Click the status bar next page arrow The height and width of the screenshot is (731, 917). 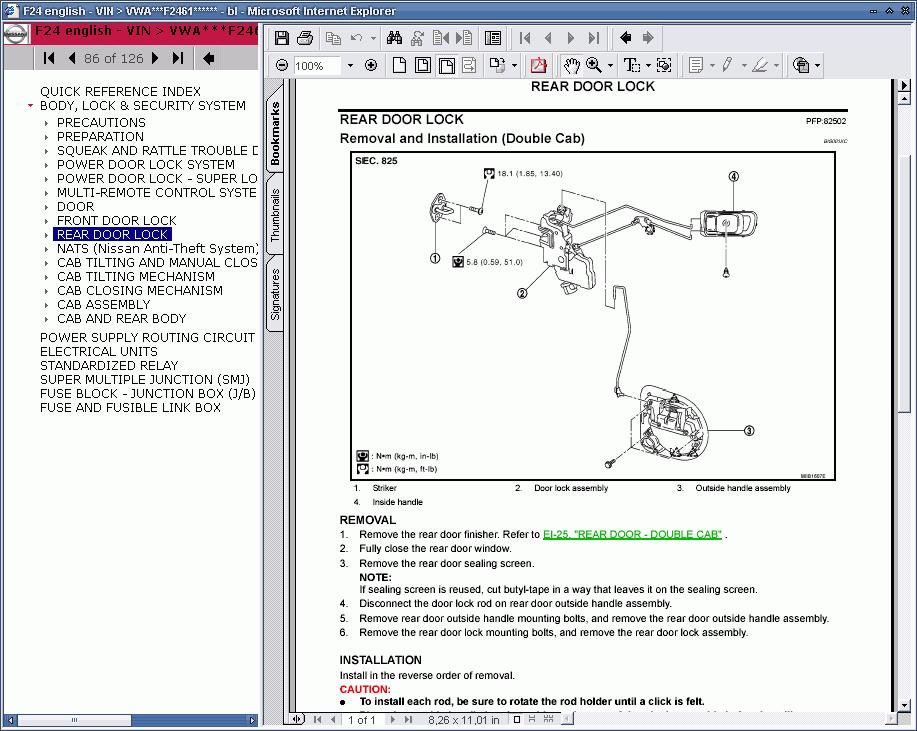tap(393, 719)
